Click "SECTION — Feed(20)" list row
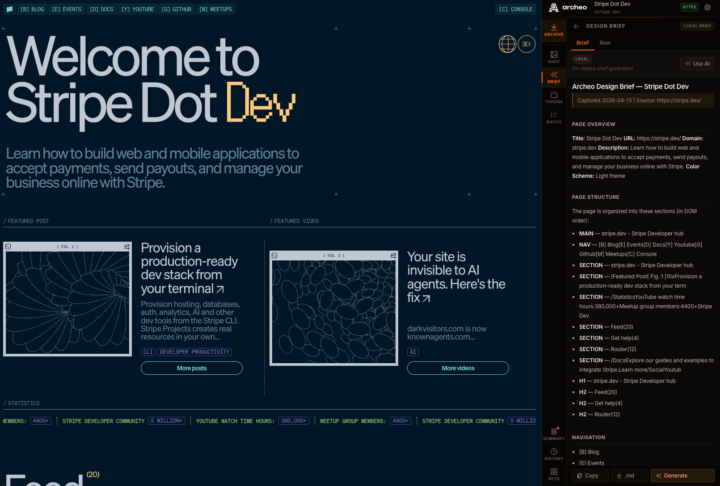Image resolution: width=720 pixels, height=486 pixels. coord(606,327)
